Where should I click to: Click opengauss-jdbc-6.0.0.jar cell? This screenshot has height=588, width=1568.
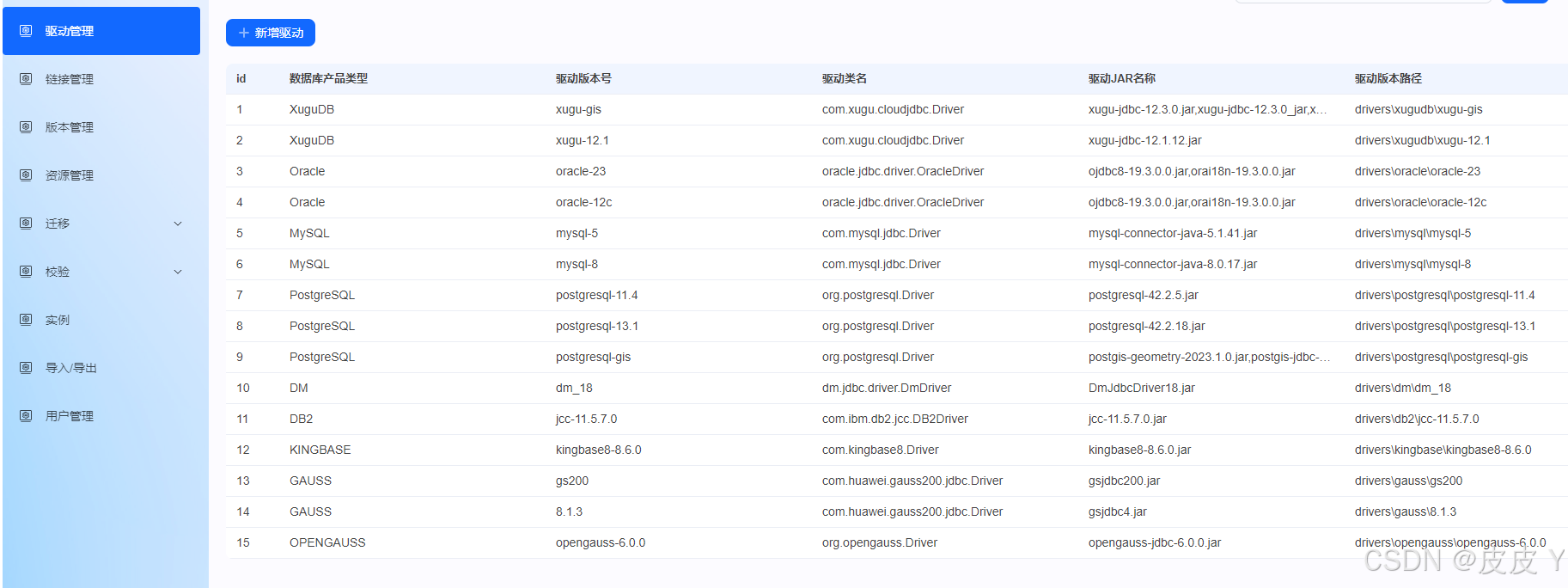[1155, 542]
